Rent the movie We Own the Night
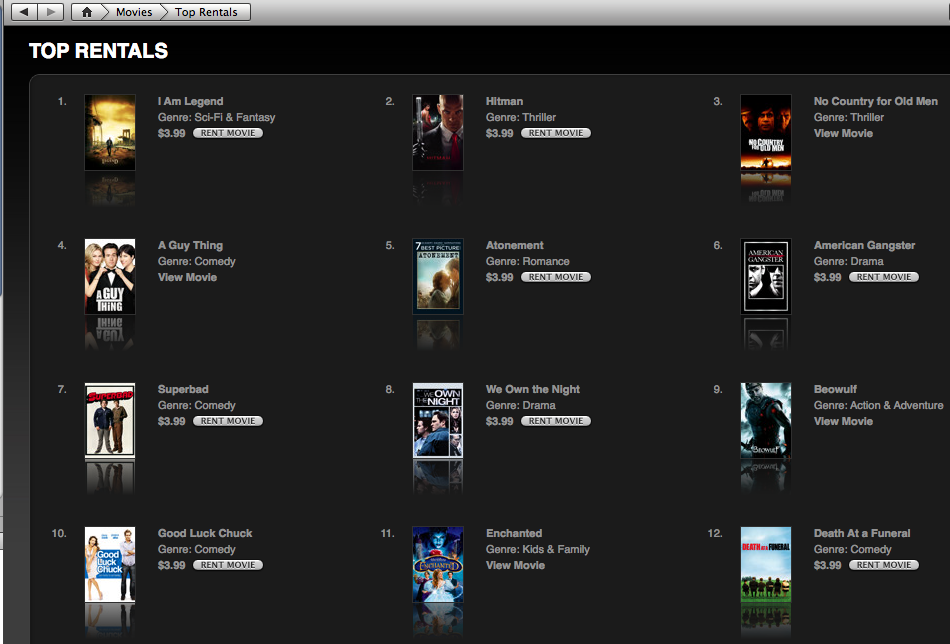950x644 pixels. 556,421
